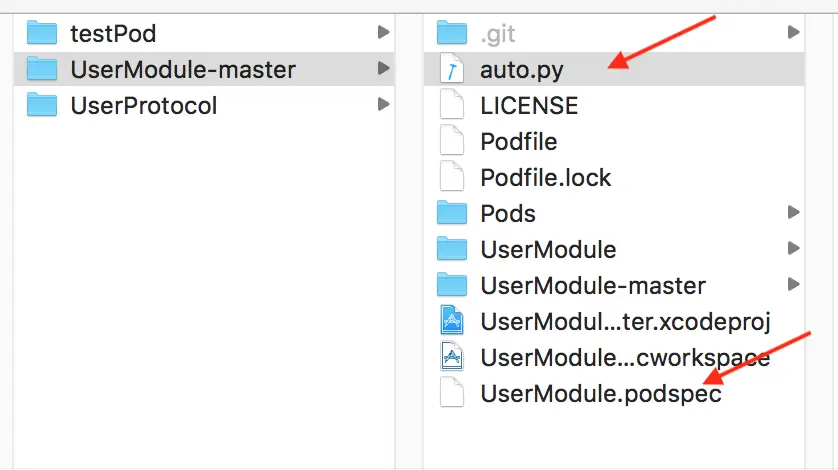Click the auto.py Python file icon
Screen dimensions: 838x470
pos(453,69)
